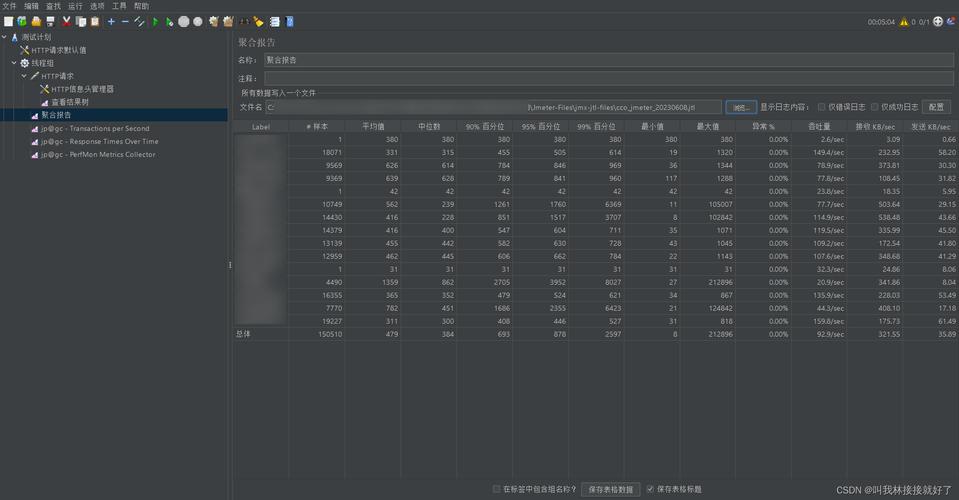
Task: Click the 总体 summary row label
Action: 243,334
